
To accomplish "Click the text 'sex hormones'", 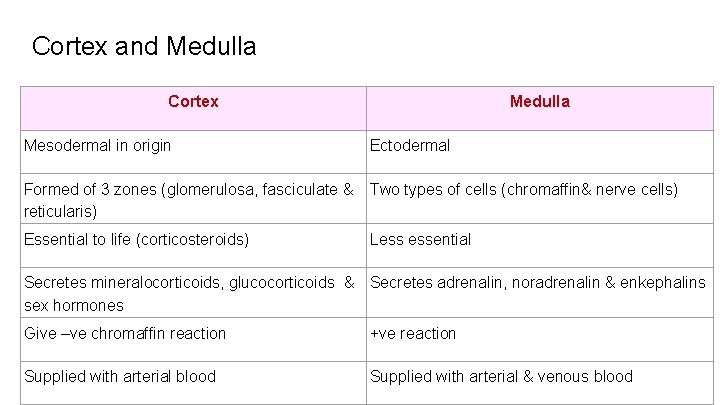I will (x=74, y=305).
